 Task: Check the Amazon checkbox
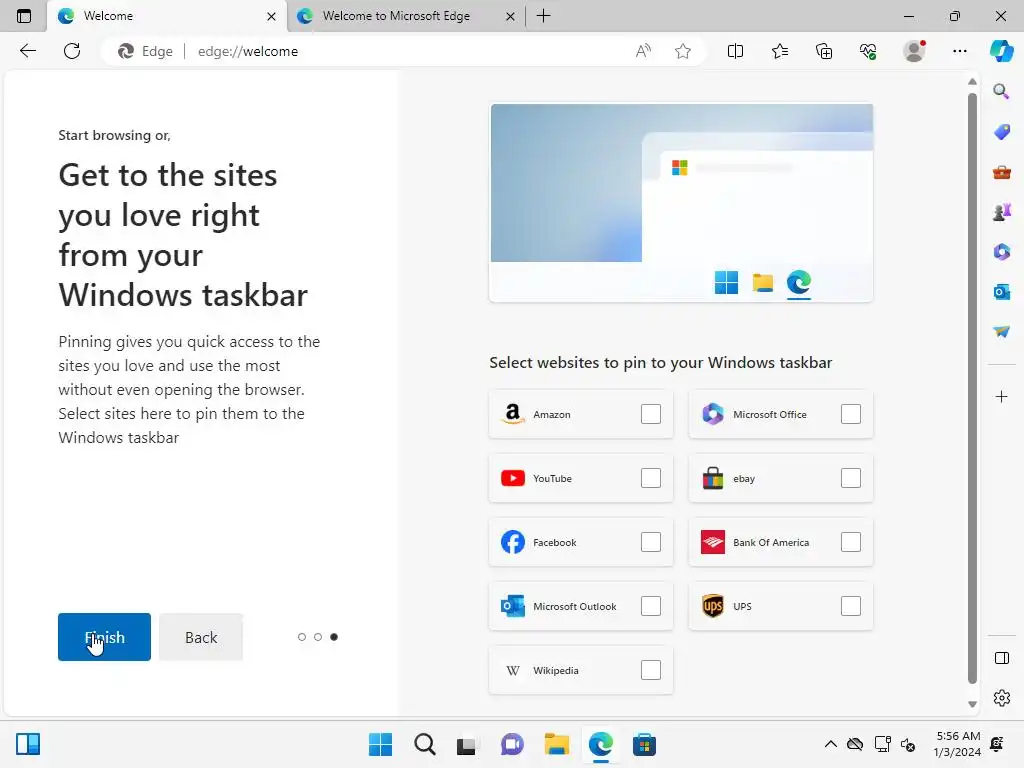(x=650, y=414)
